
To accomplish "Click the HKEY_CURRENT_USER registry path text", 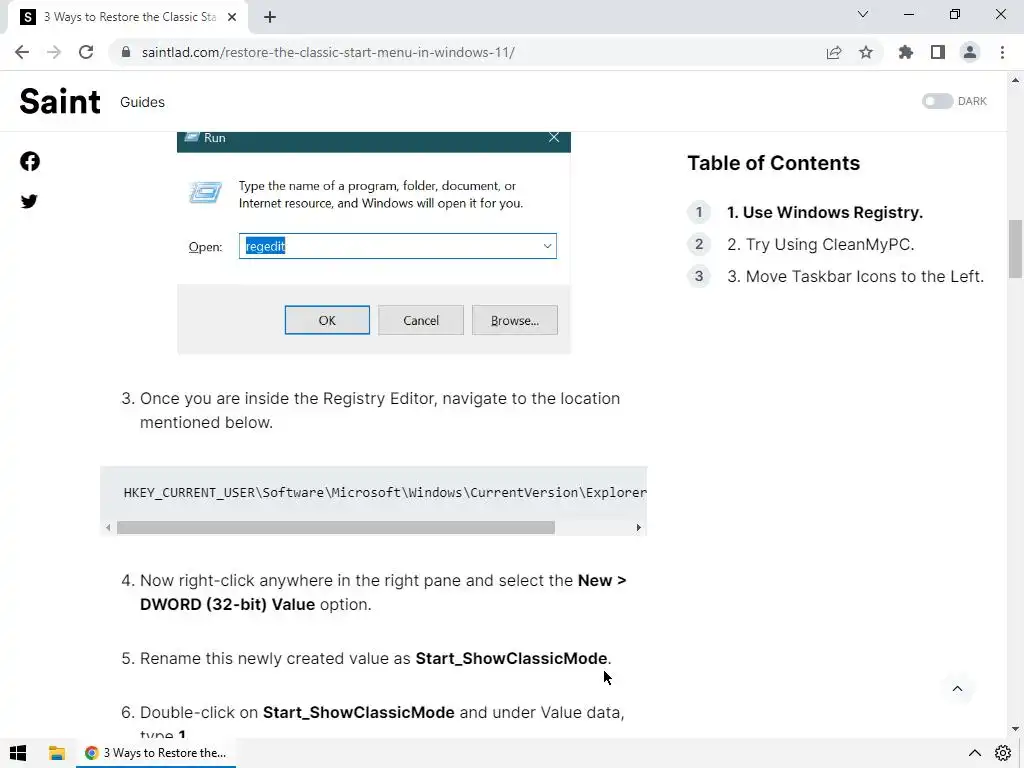I will tap(385, 492).
